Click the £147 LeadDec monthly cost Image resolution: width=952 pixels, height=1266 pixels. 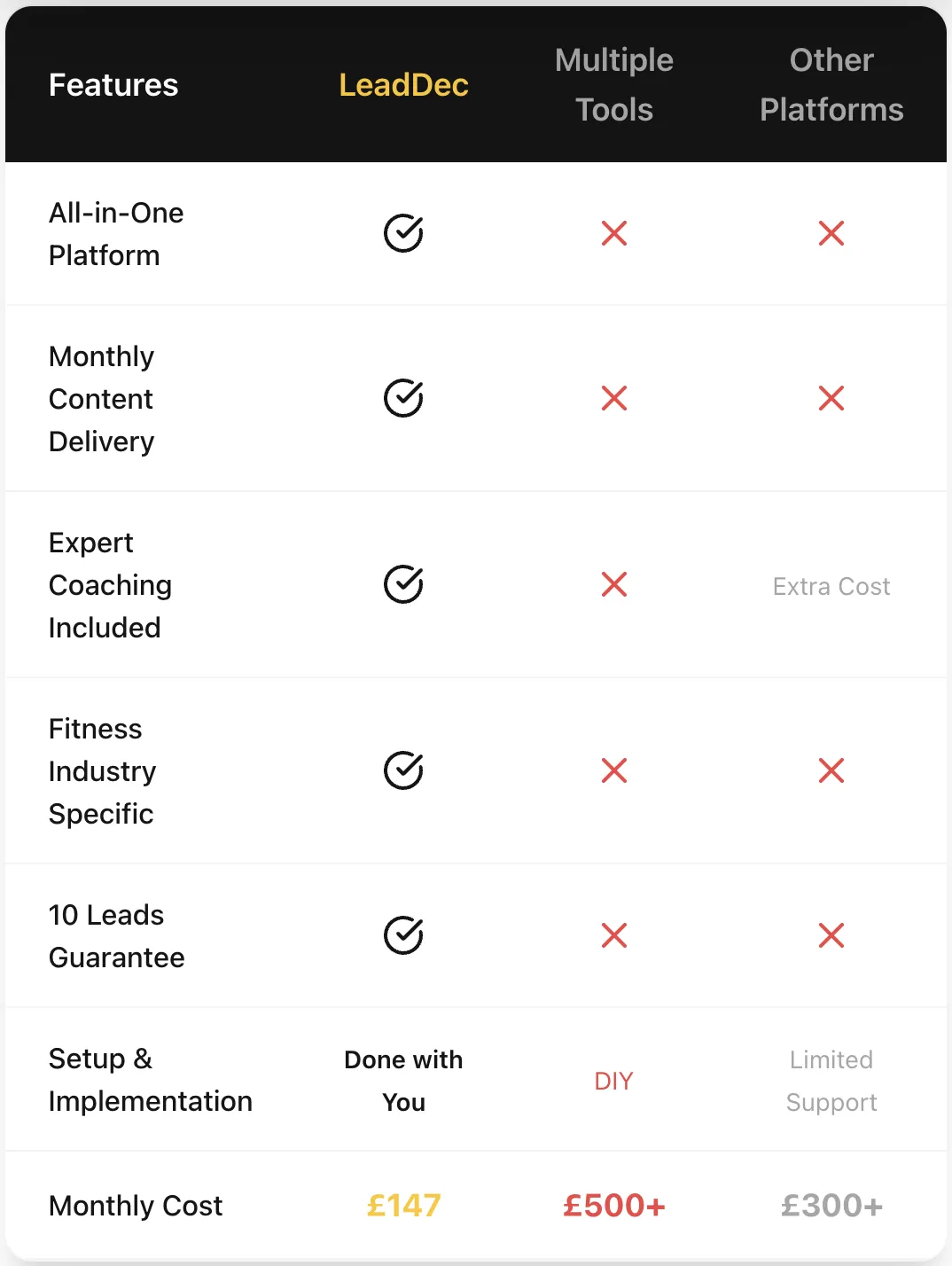[x=403, y=1206]
